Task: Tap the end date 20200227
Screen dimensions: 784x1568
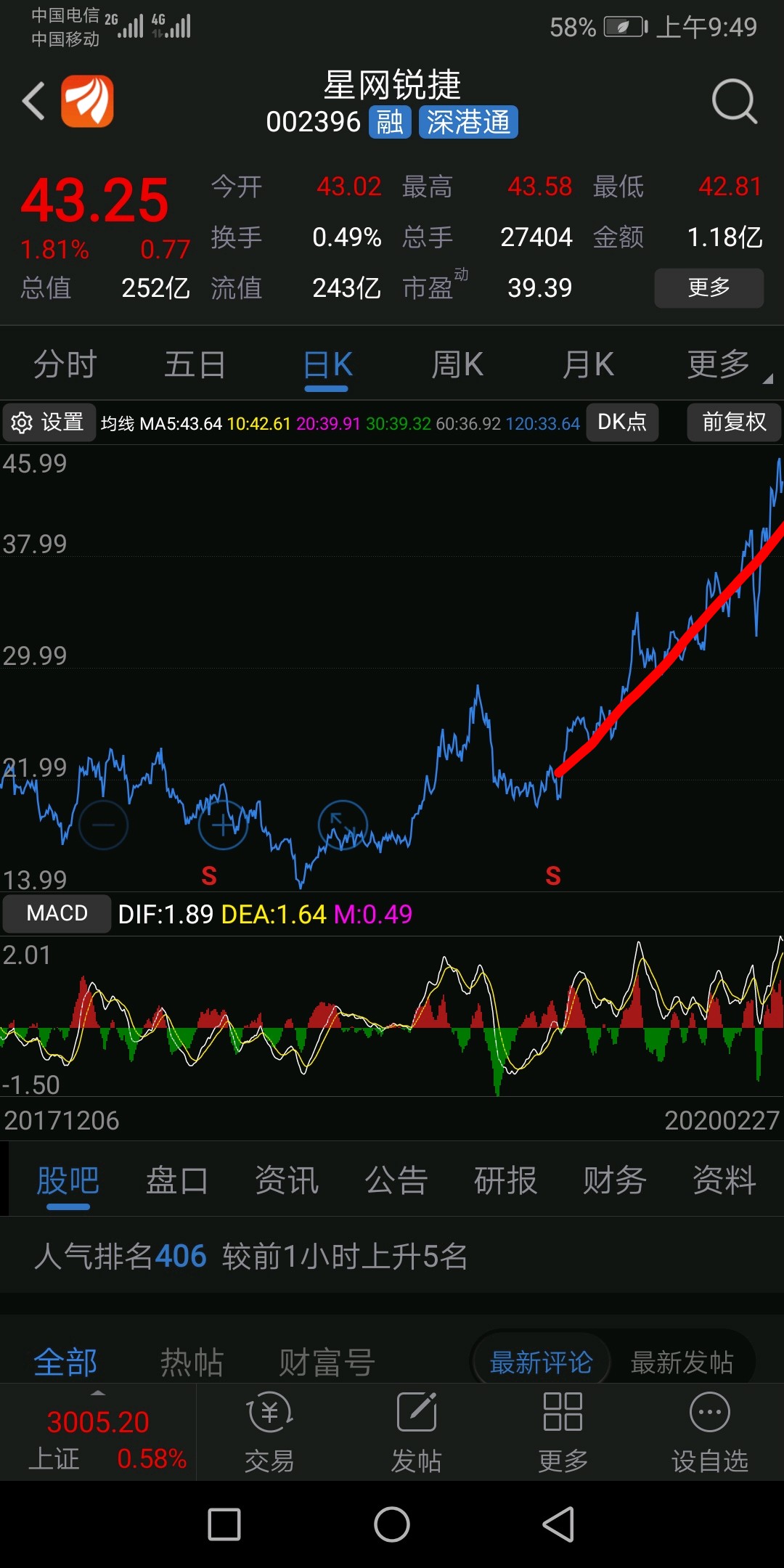Action: point(722,1120)
